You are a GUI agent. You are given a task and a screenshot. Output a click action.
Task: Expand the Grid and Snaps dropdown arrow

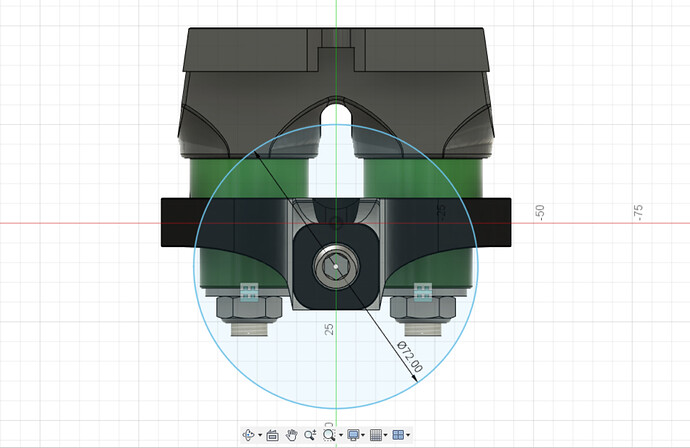point(387,436)
